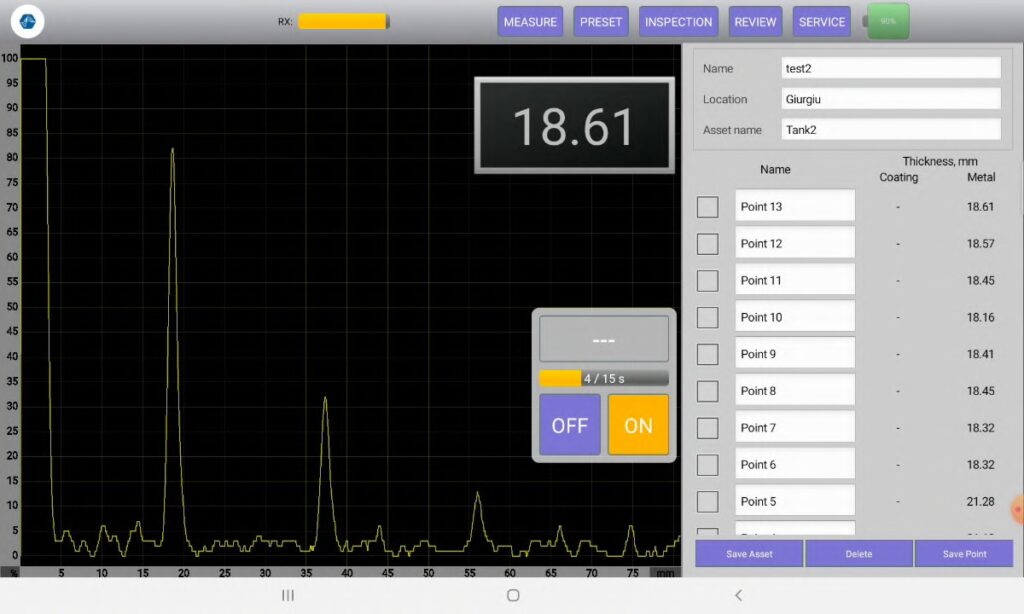Viewport: 1024px width, 614px height.
Task: Tap the Android home button
Action: click(x=513, y=595)
